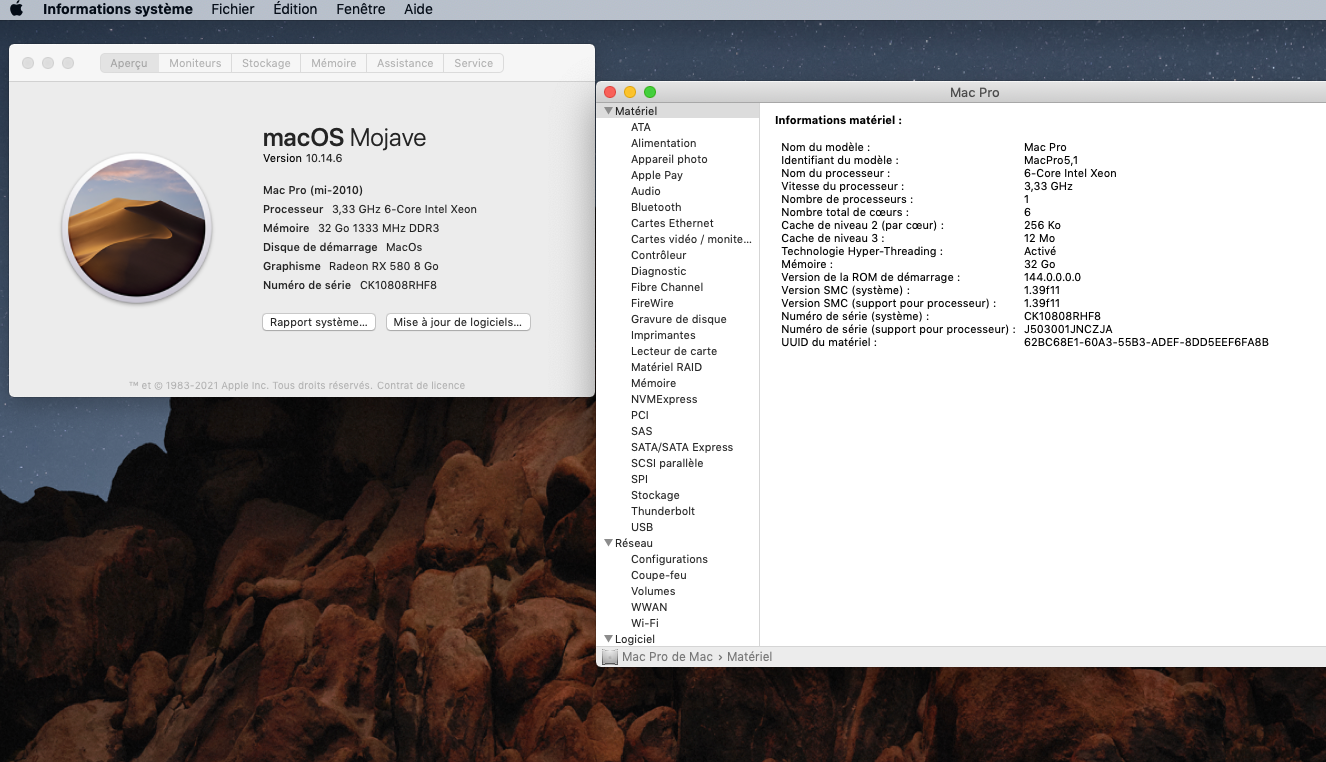This screenshot has width=1326, height=762.
Task: Select Cartes Ethernet in the sidebar
Action: click(x=672, y=223)
